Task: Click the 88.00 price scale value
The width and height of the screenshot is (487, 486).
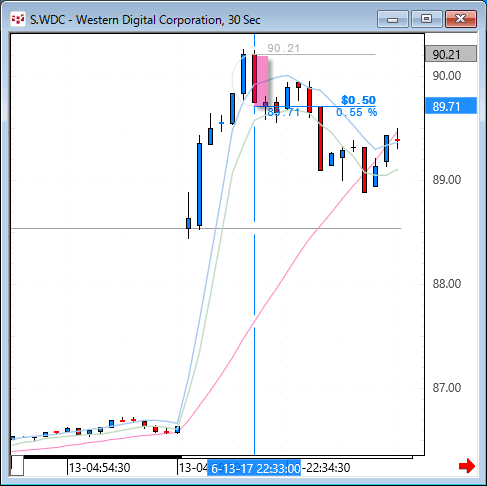Action: coord(447,284)
